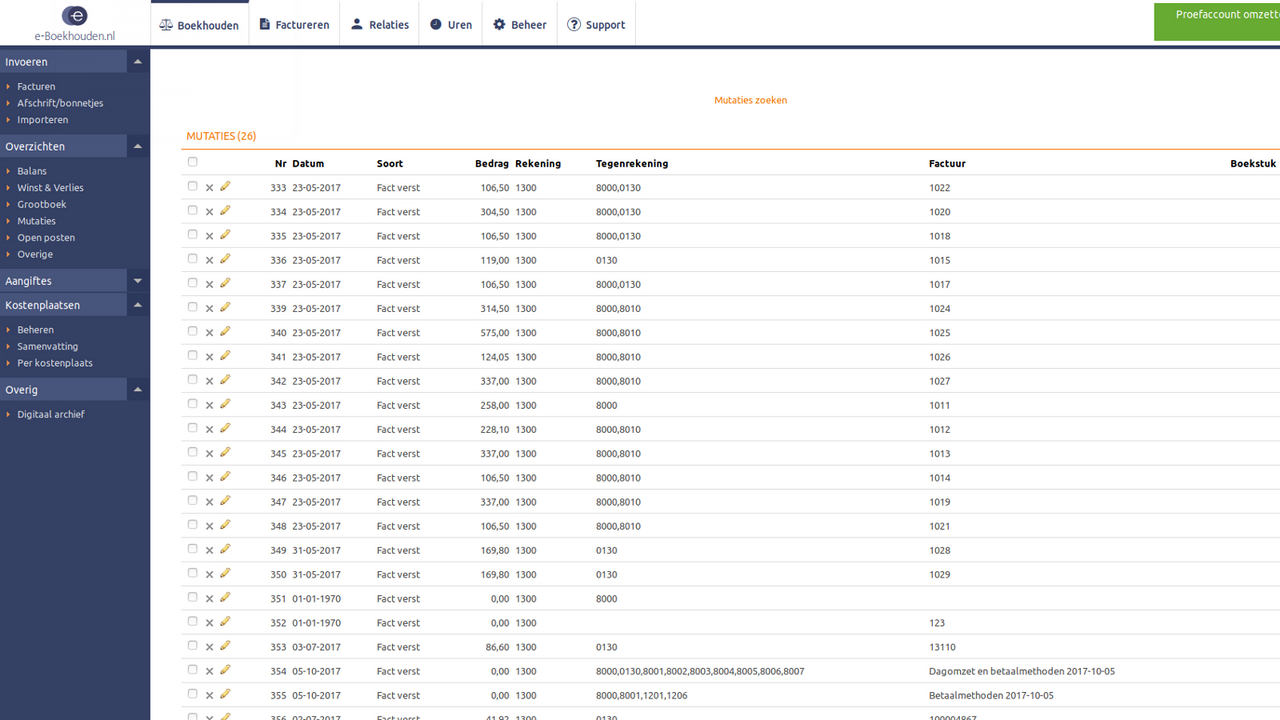Check the checkbox for mutation 336
Viewport: 1280px width, 720px height.
[x=193, y=259]
